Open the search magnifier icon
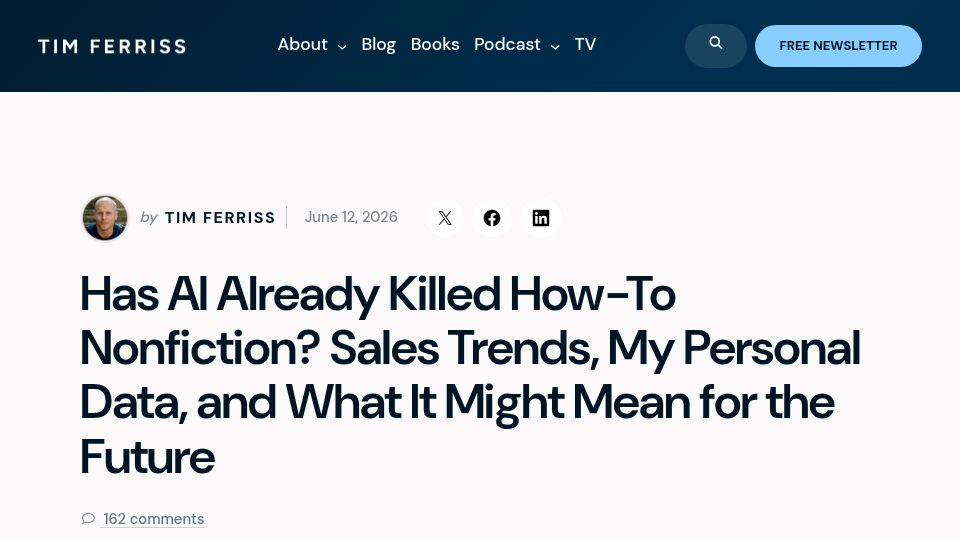The width and height of the screenshot is (960, 540). tap(715, 43)
